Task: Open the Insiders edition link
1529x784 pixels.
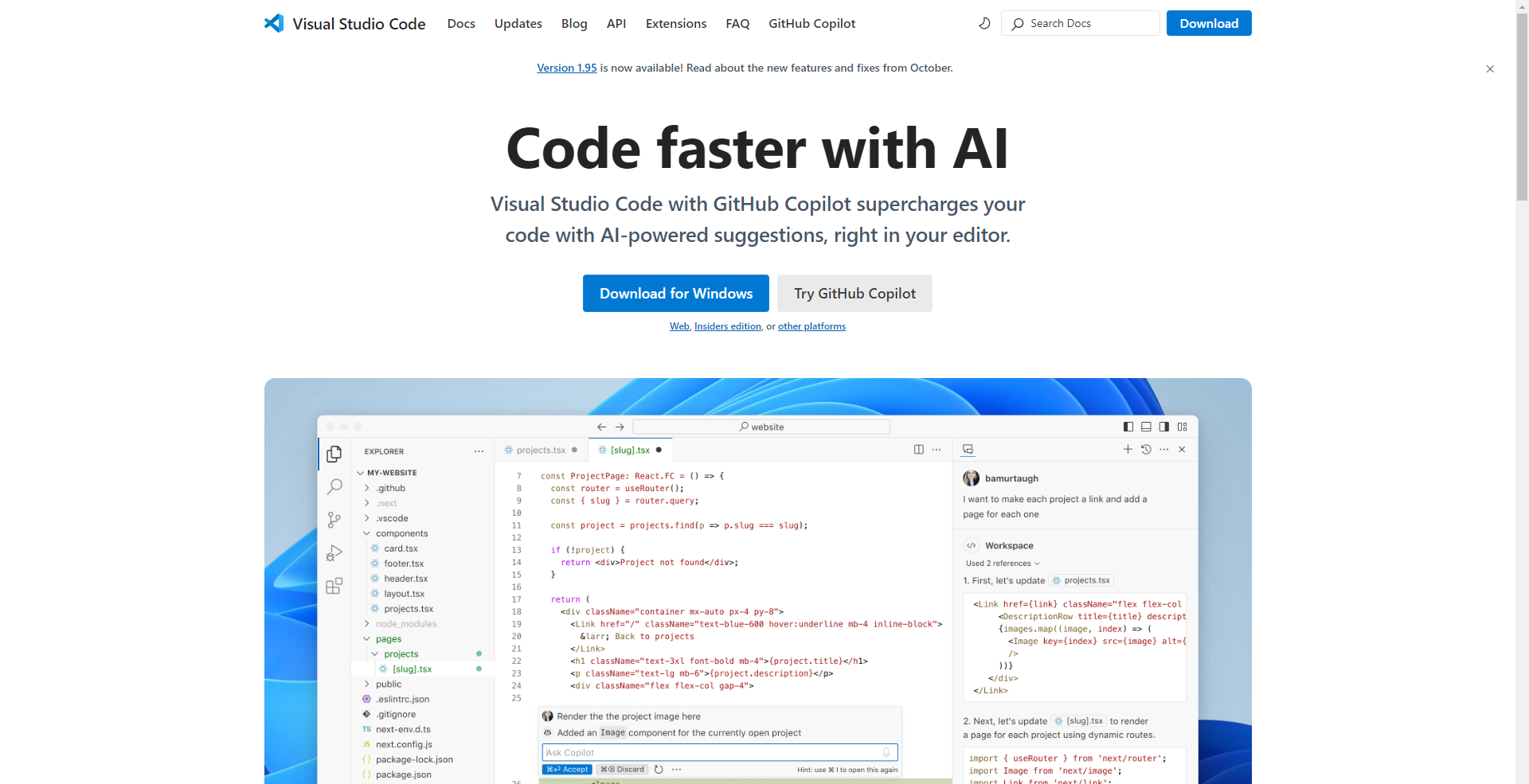Action: [727, 326]
